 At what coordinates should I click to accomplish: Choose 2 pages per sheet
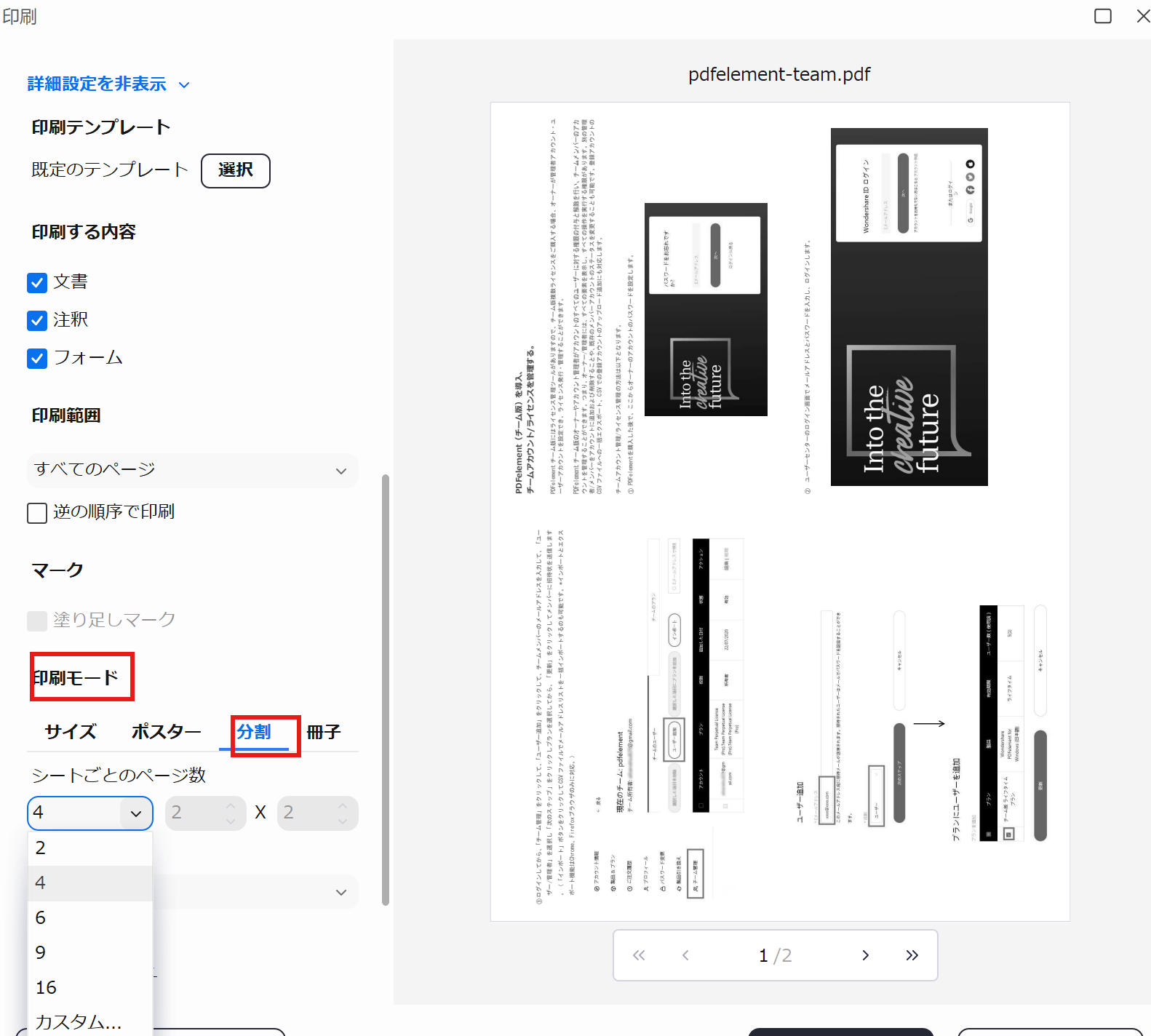[90, 848]
